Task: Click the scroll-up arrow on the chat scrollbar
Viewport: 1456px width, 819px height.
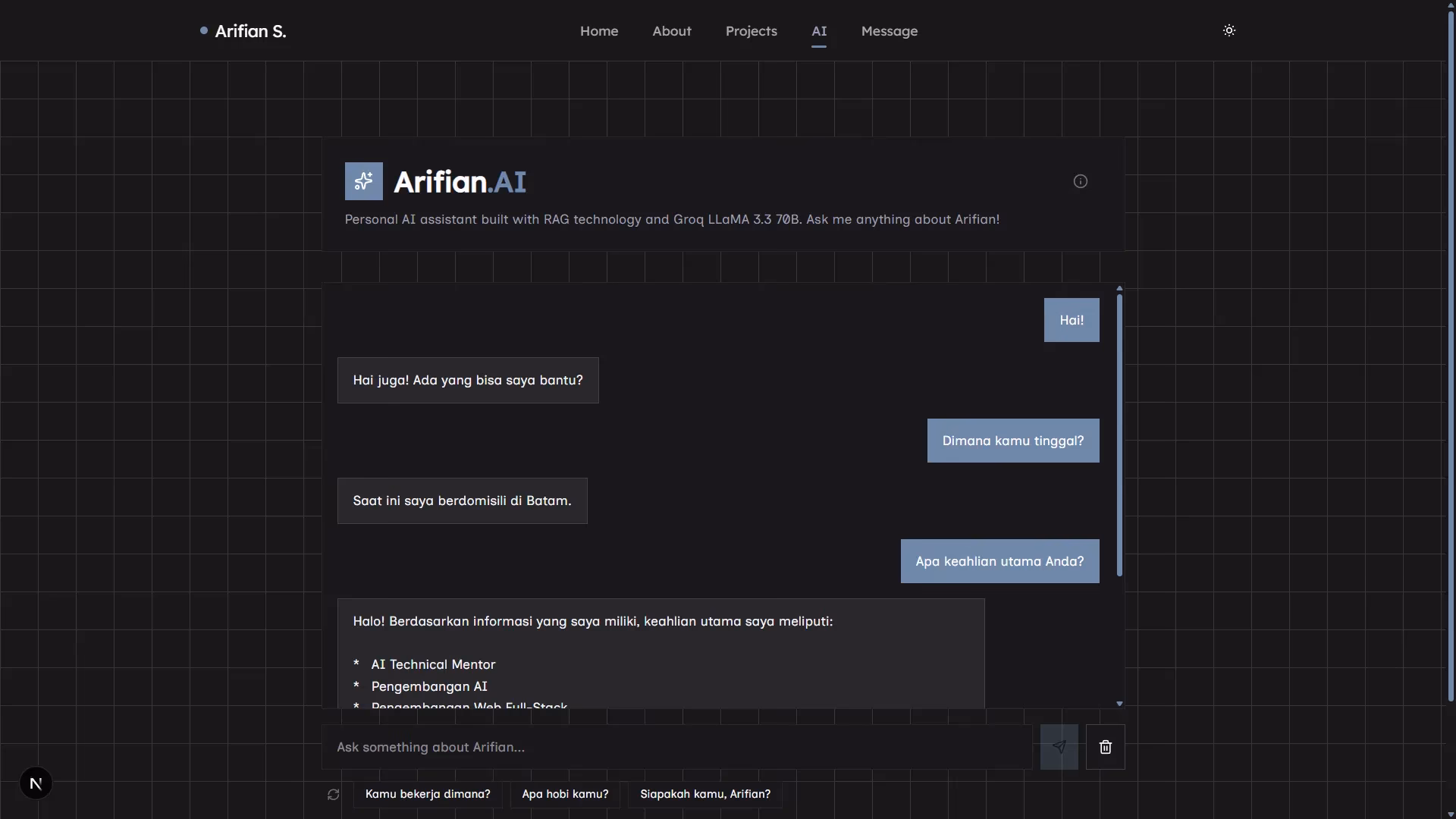Action: point(1119,288)
